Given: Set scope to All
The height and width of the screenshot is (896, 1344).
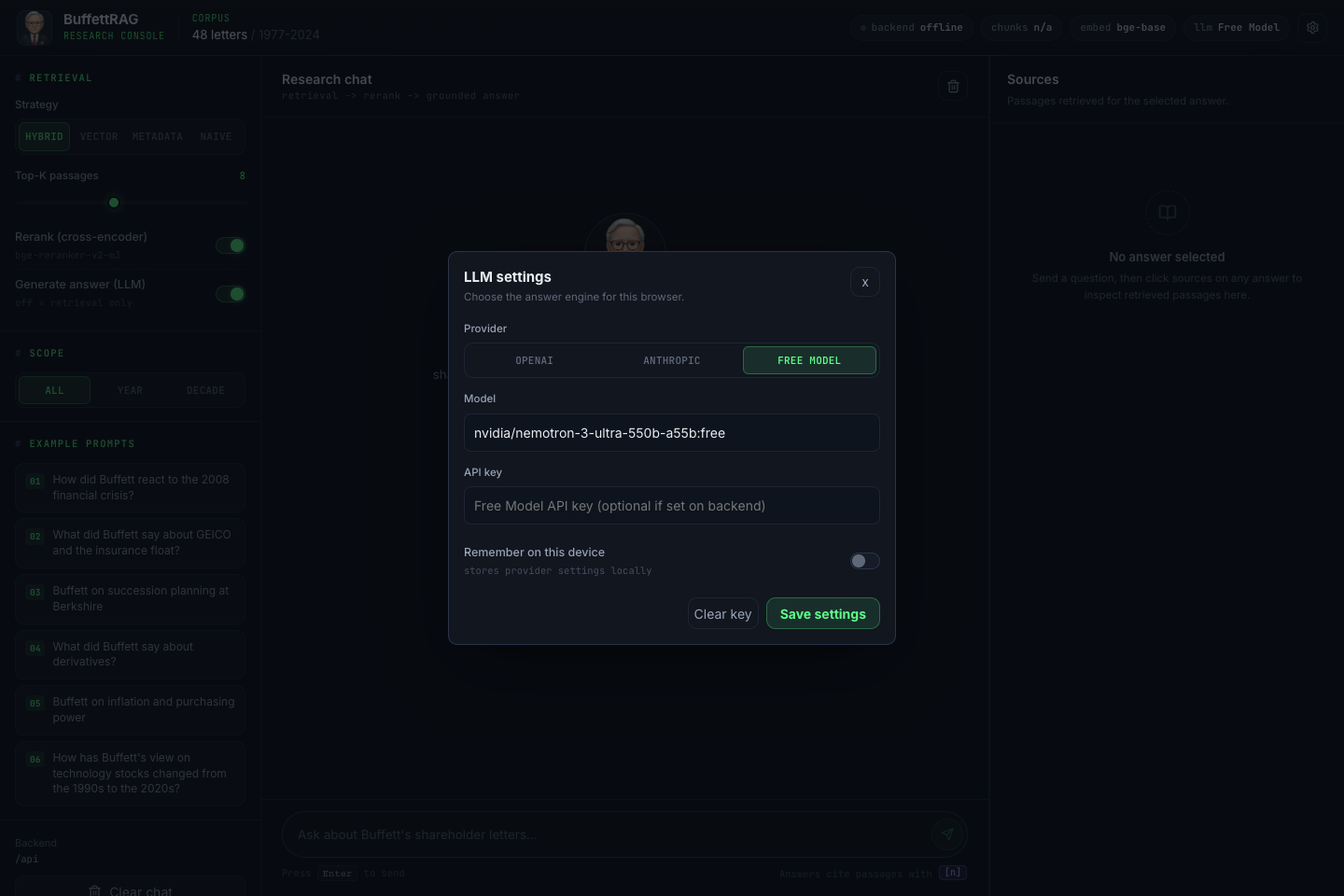Looking at the screenshot, I should tap(55, 390).
